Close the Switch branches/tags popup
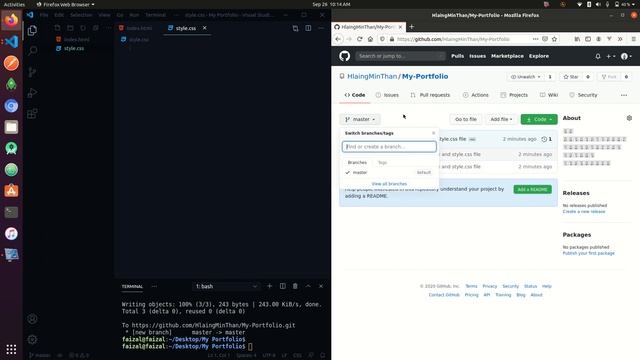640x360 pixels. (x=433, y=133)
